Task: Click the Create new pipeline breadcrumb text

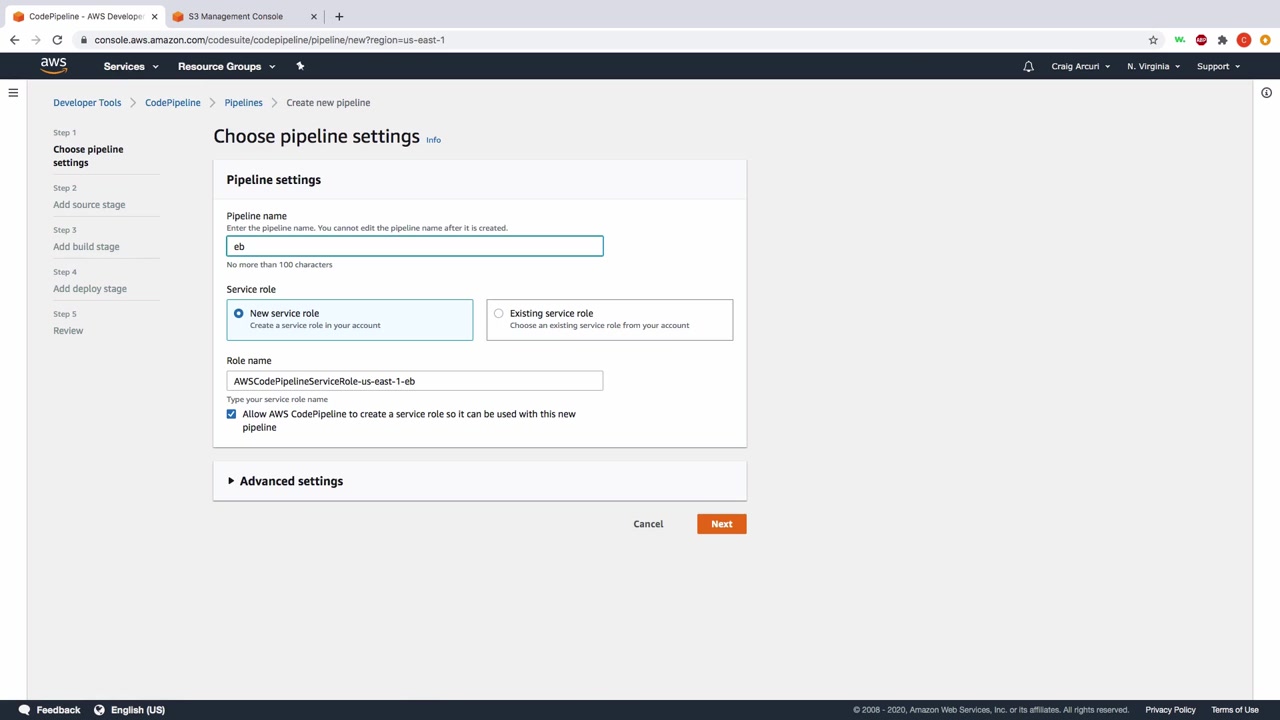Action: click(x=328, y=102)
